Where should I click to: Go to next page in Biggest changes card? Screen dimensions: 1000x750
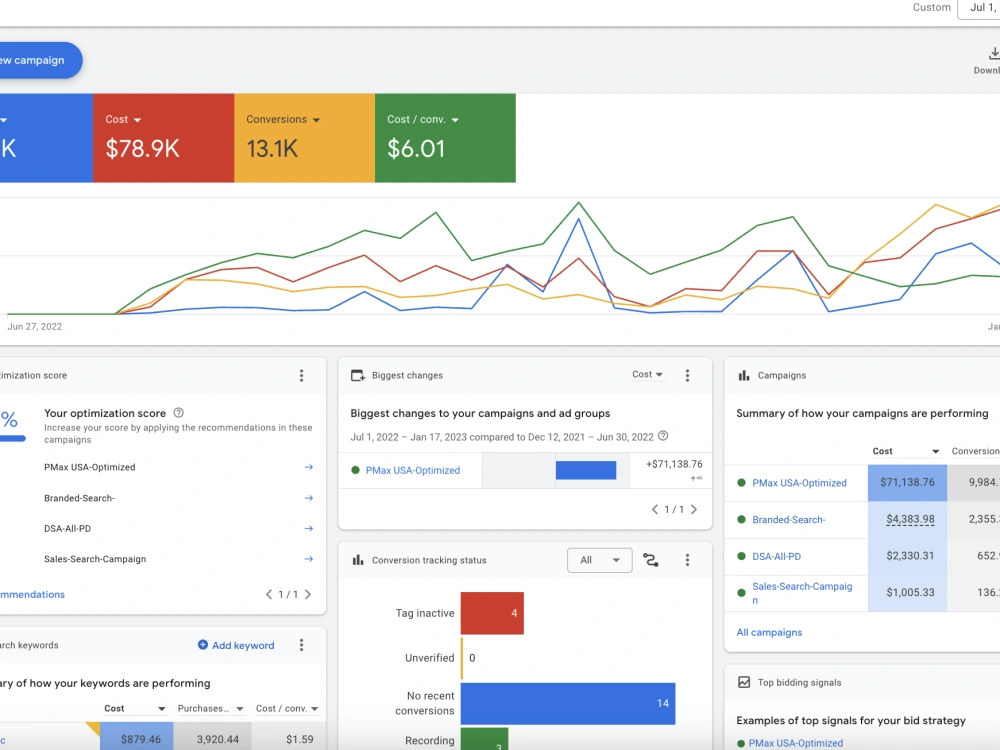(694, 510)
